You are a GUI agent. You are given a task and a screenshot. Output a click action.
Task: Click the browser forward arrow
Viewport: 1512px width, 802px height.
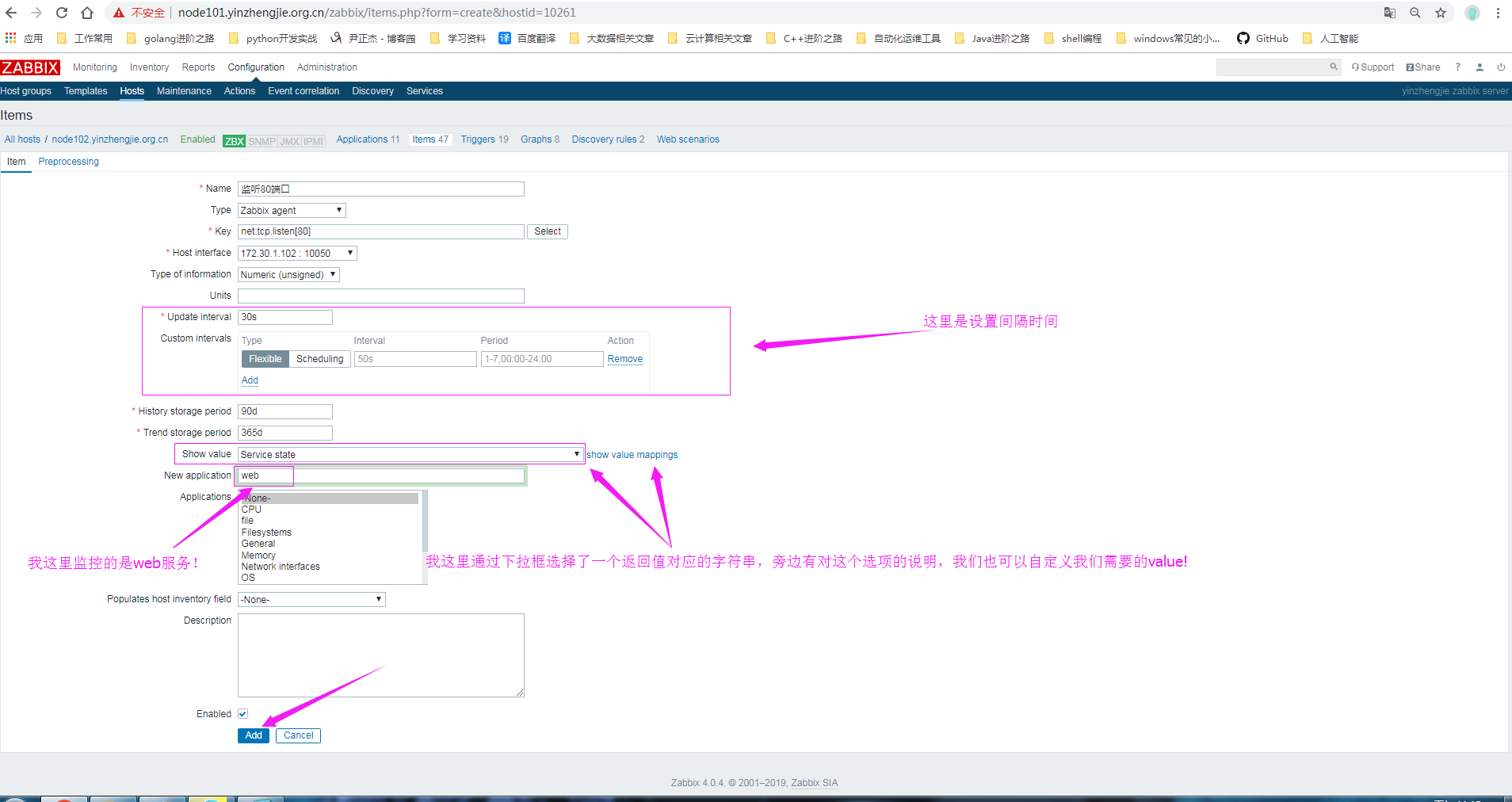pos(36,13)
